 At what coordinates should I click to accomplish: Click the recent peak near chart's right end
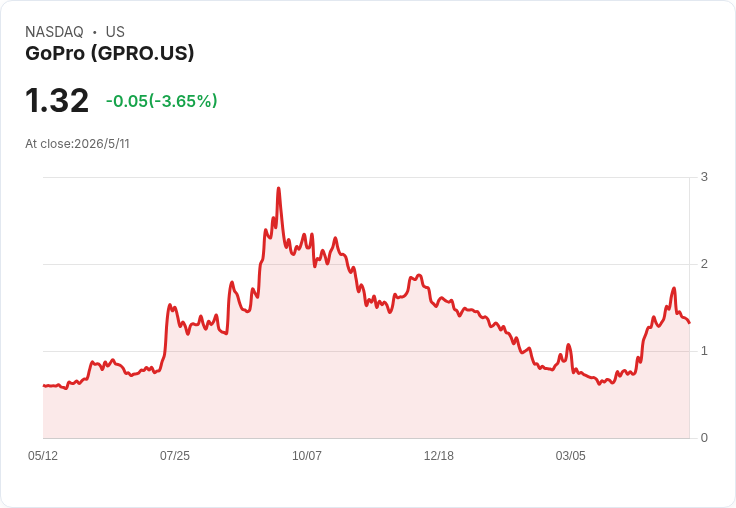pos(674,288)
